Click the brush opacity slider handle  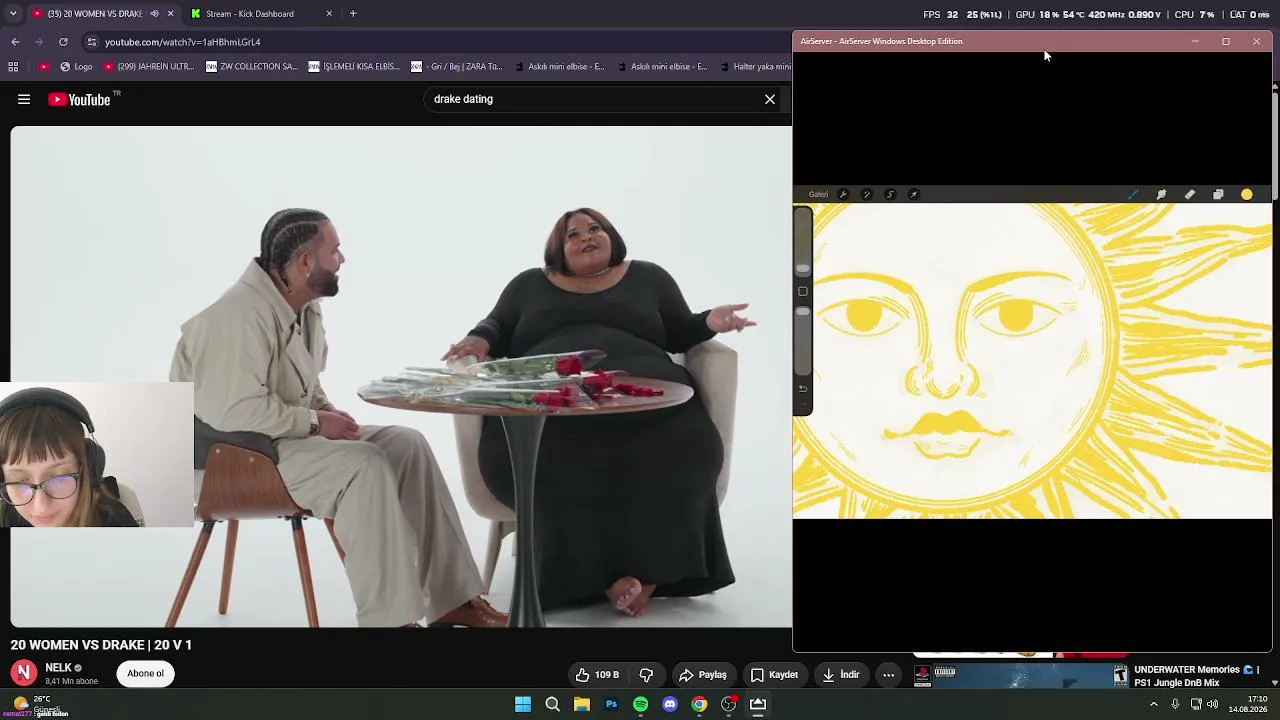[802, 312]
